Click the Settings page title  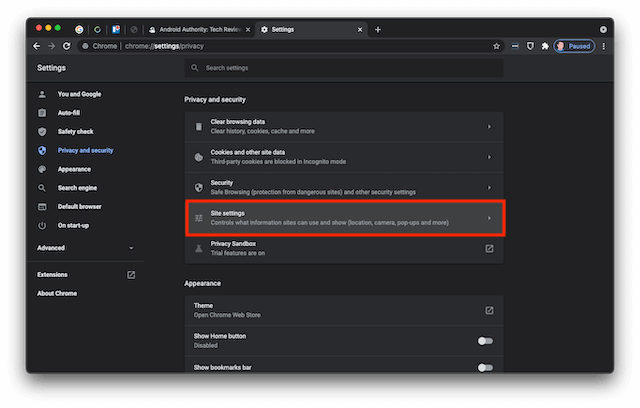pyautogui.click(x=51, y=68)
